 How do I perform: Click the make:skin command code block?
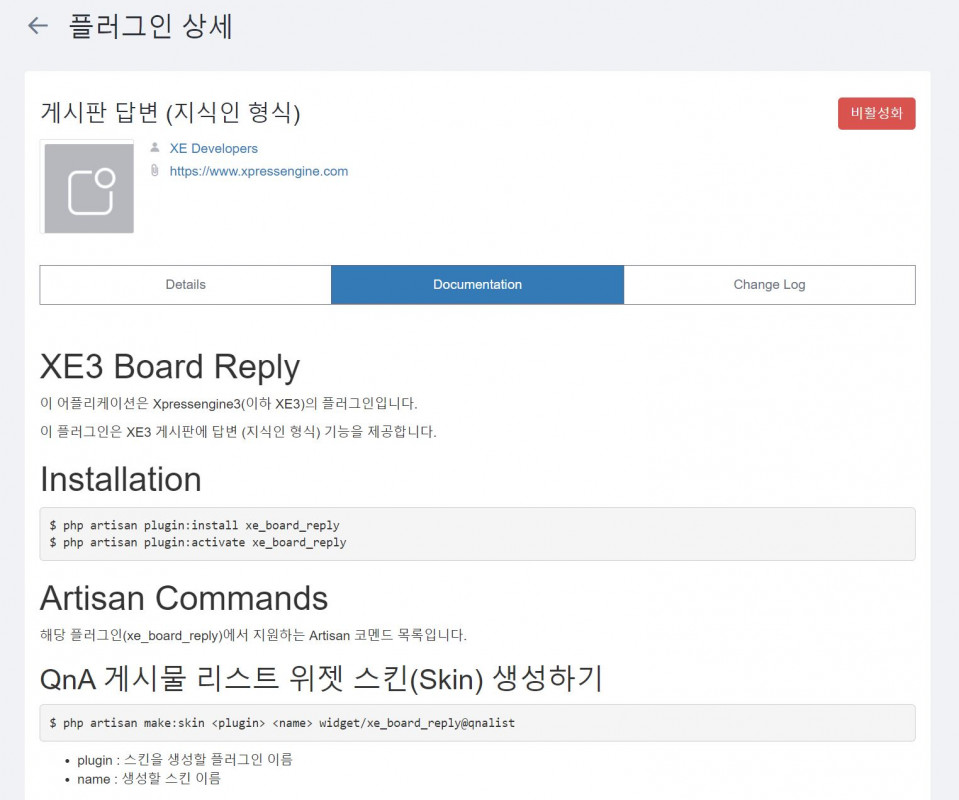(x=477, y=722)
